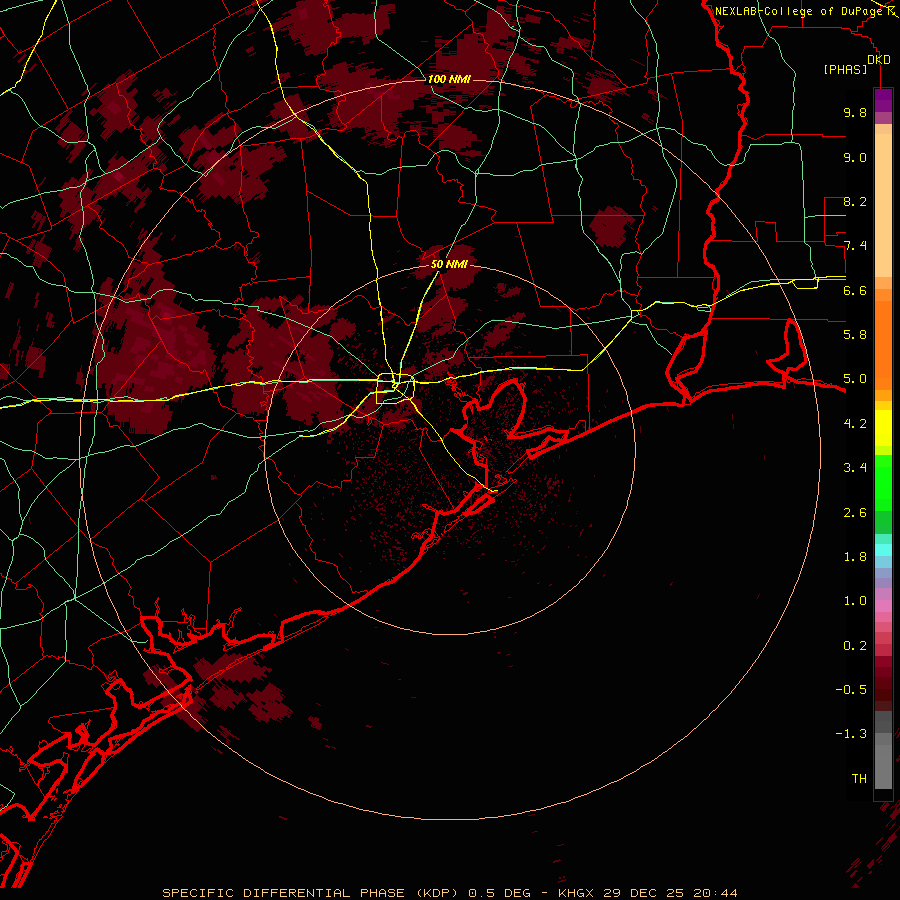Click the bright green band of the color scale
This screenshot has width=900, height=900.
tap(883, 482)
